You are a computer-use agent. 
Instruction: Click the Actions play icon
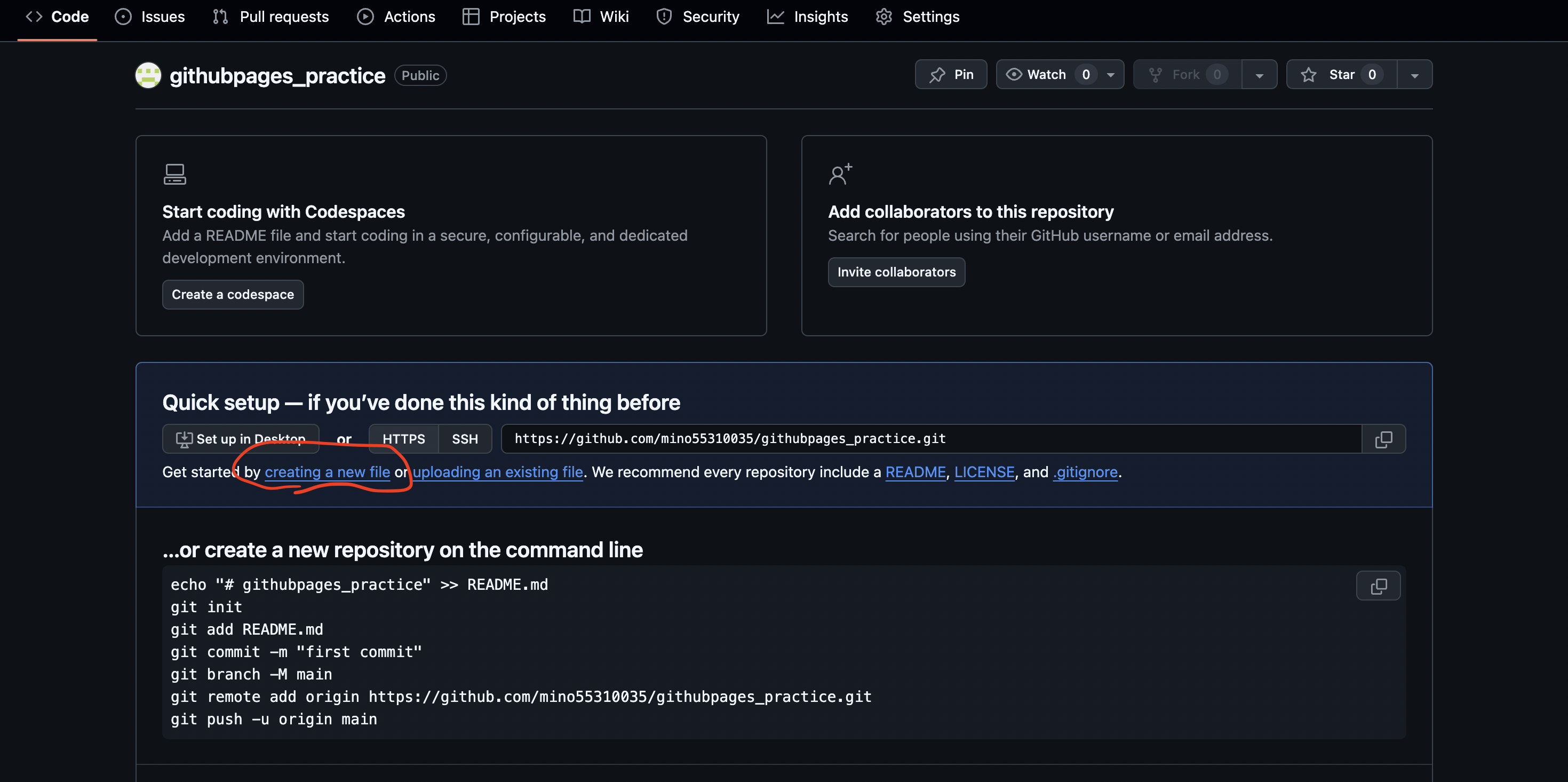click(365, 17)
